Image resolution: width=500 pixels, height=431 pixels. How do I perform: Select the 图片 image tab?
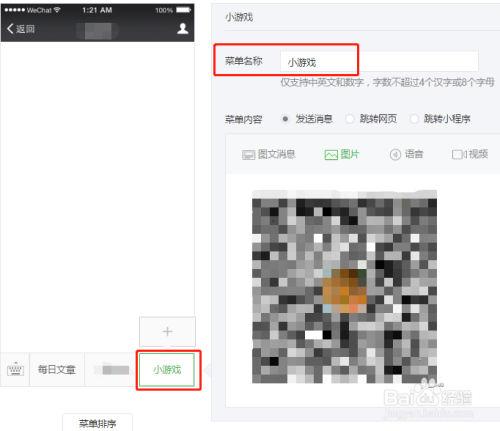[342, 154]
